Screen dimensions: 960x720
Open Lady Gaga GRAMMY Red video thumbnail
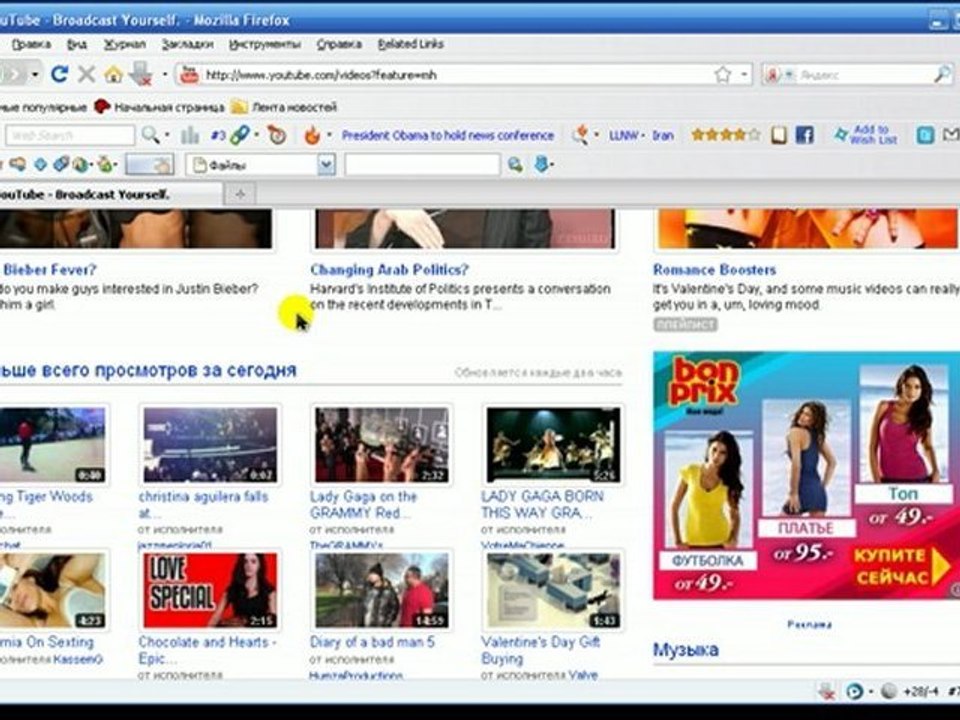point(381,445)
